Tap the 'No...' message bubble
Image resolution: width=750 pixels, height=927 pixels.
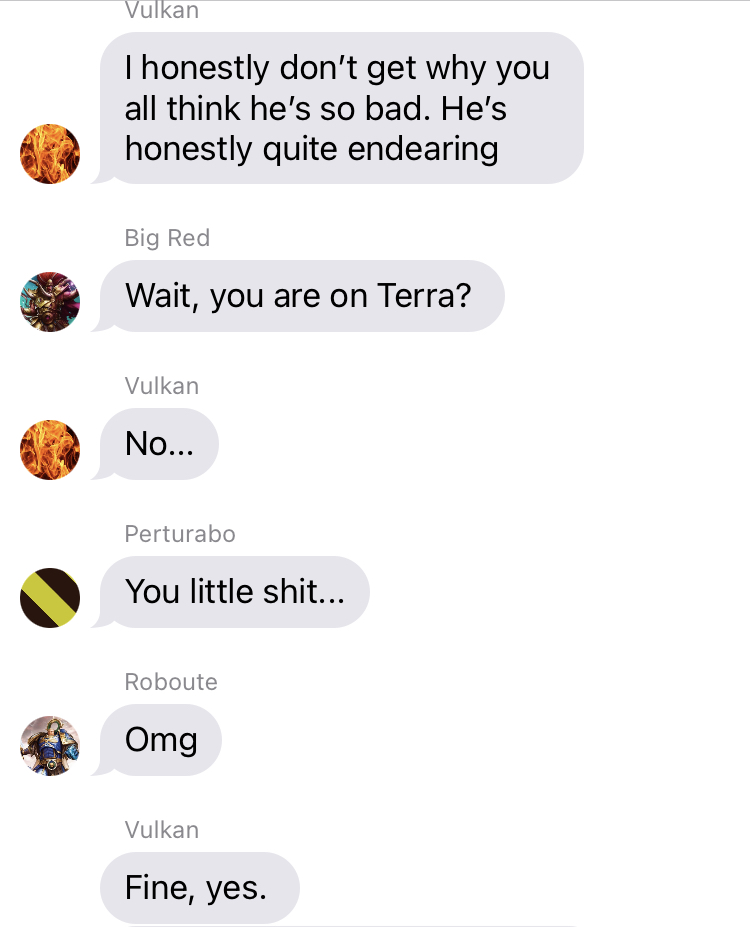[159, 443]
